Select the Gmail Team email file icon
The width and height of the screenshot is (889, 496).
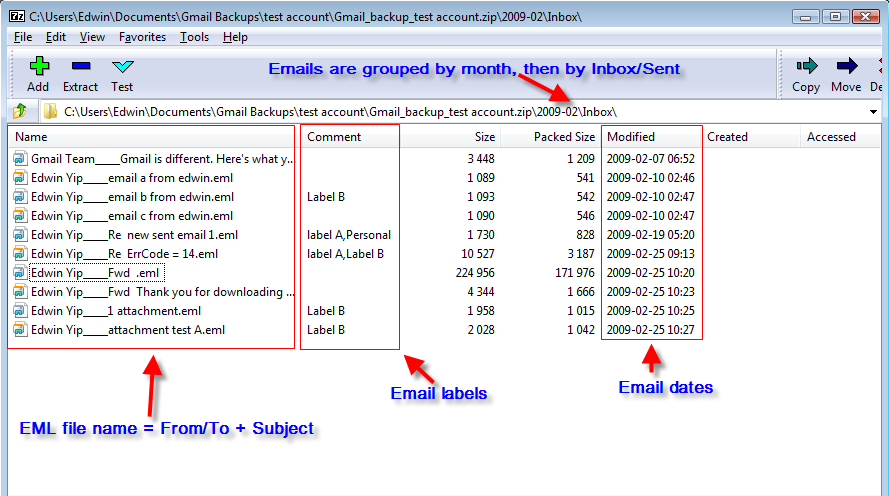[x=21, y=158]
